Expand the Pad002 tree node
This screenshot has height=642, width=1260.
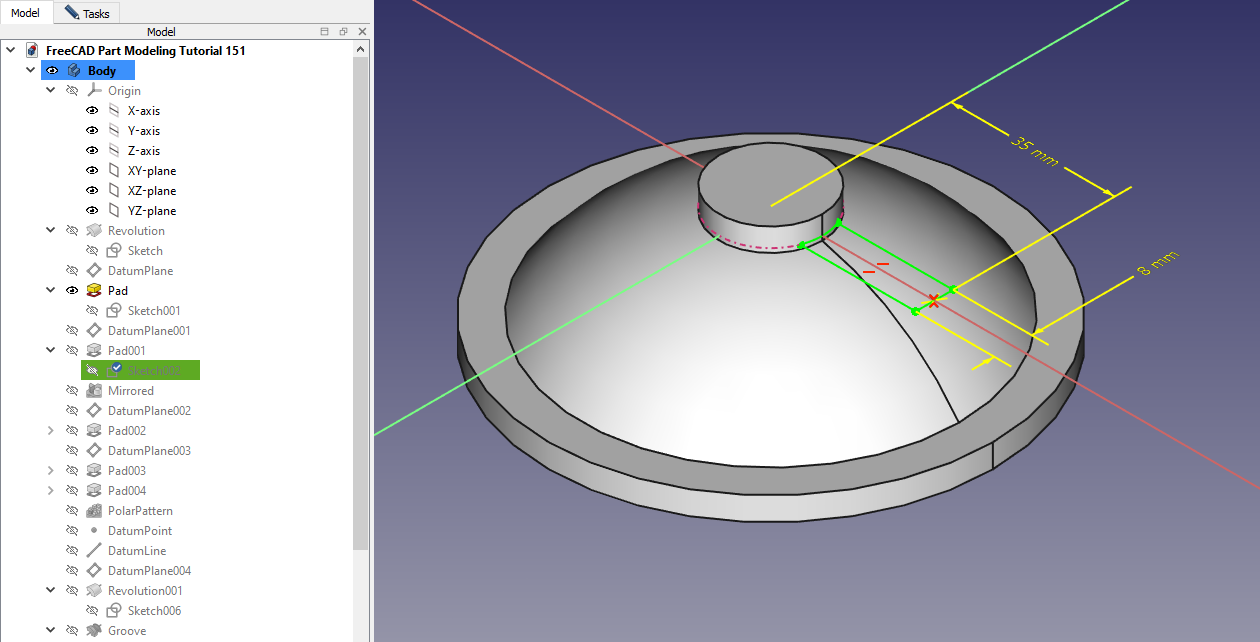51,431
